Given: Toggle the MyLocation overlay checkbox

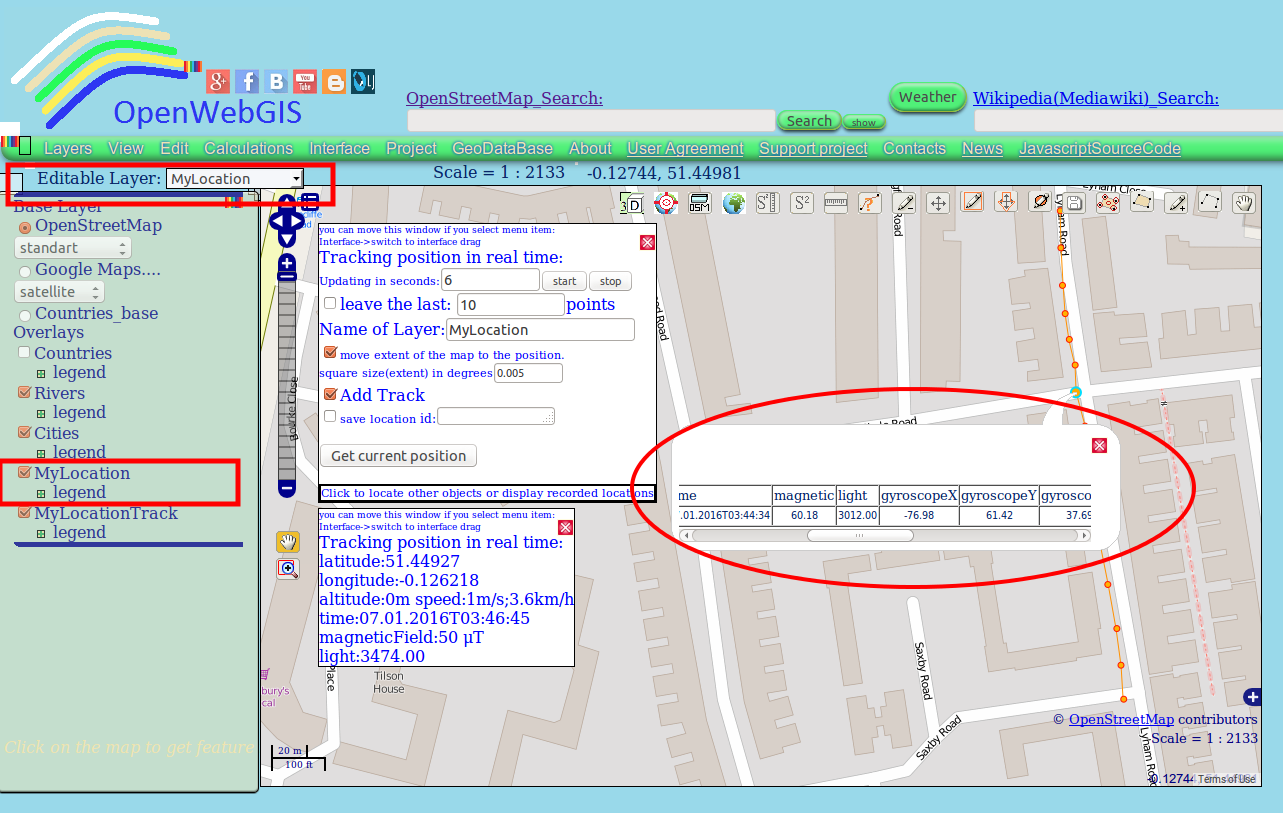Looking at the screenshot, I should [x=25, y=473].
